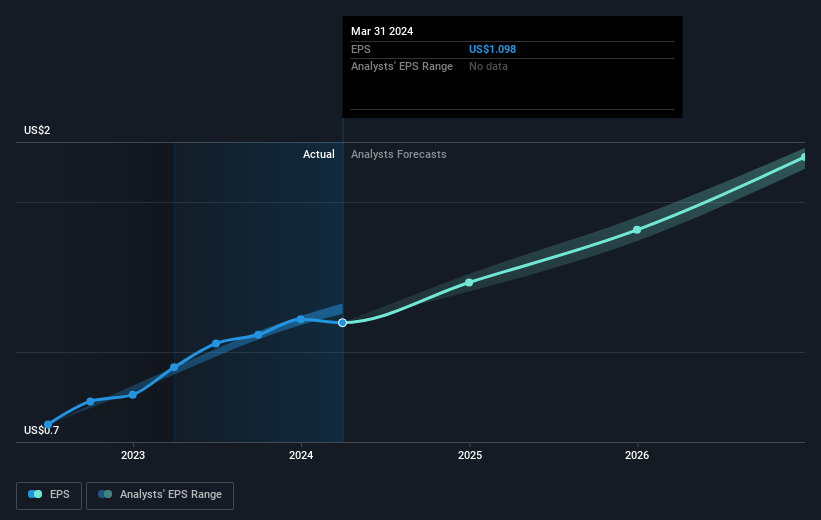Select the 2026 forecast data point
Viewport: 821px width, 520px height.
[637, 230]
